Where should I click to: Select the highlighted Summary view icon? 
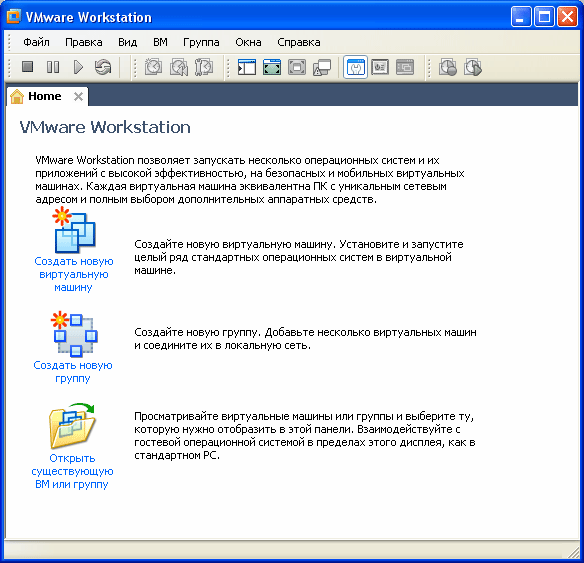click(x=355, y=67)
